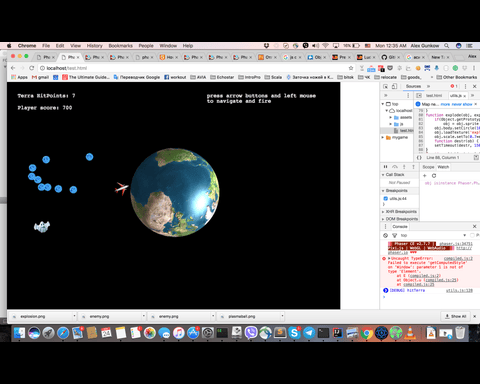Click the step over debugger icon
This screenshot has width=480, height=384.
click(395, 167)
